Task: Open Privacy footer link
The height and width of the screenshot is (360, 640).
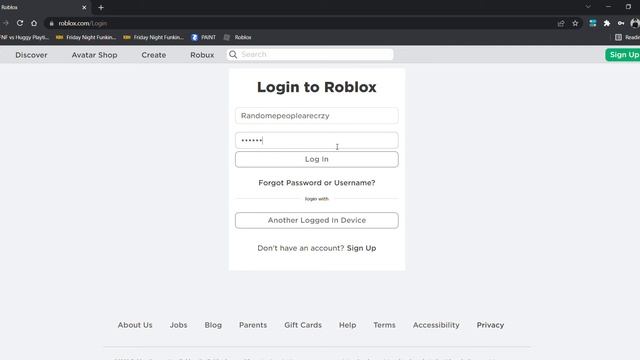Action: (x=490, y=325)
